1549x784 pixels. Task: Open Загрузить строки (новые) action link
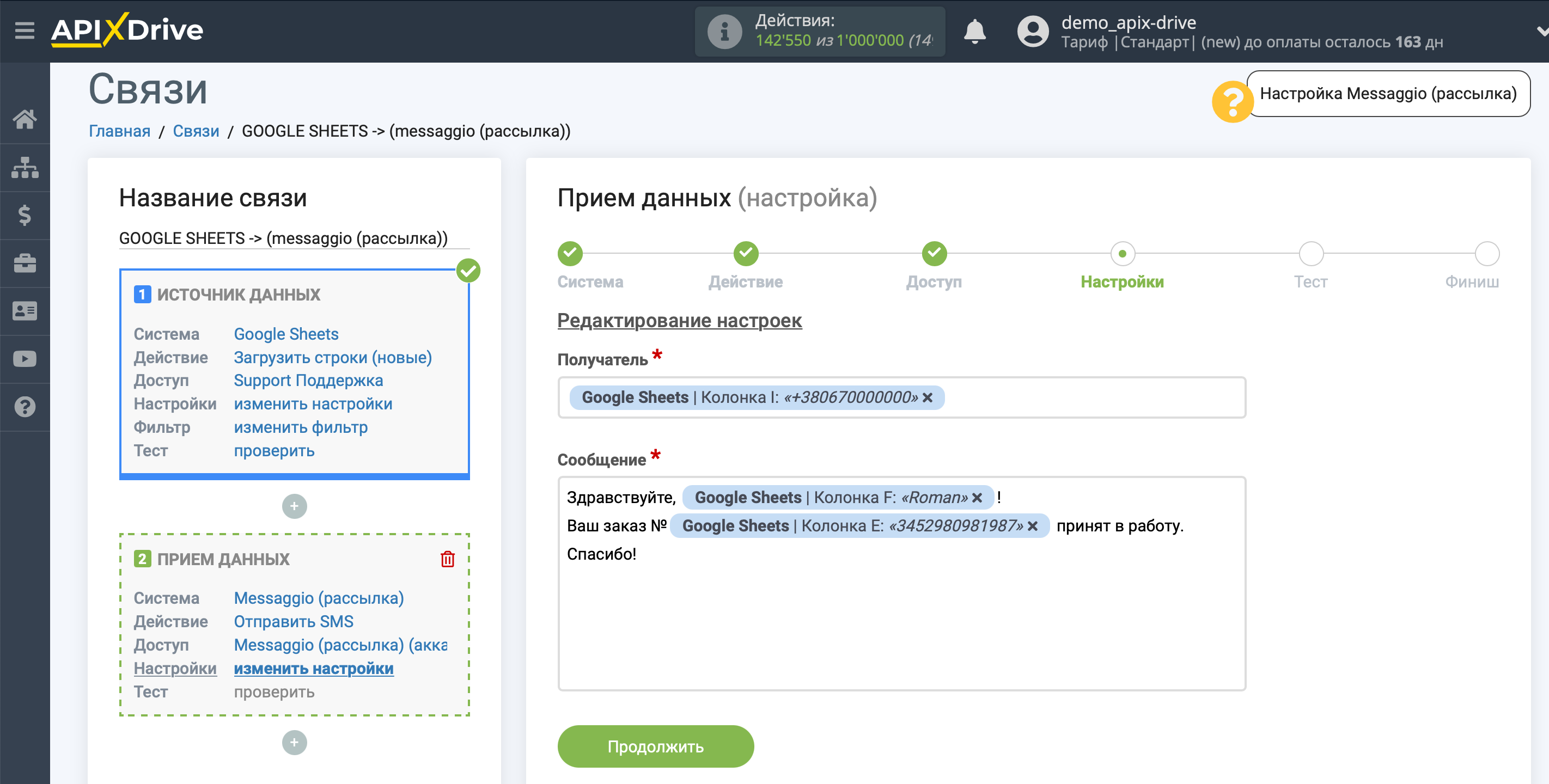(x=333, y=357)
